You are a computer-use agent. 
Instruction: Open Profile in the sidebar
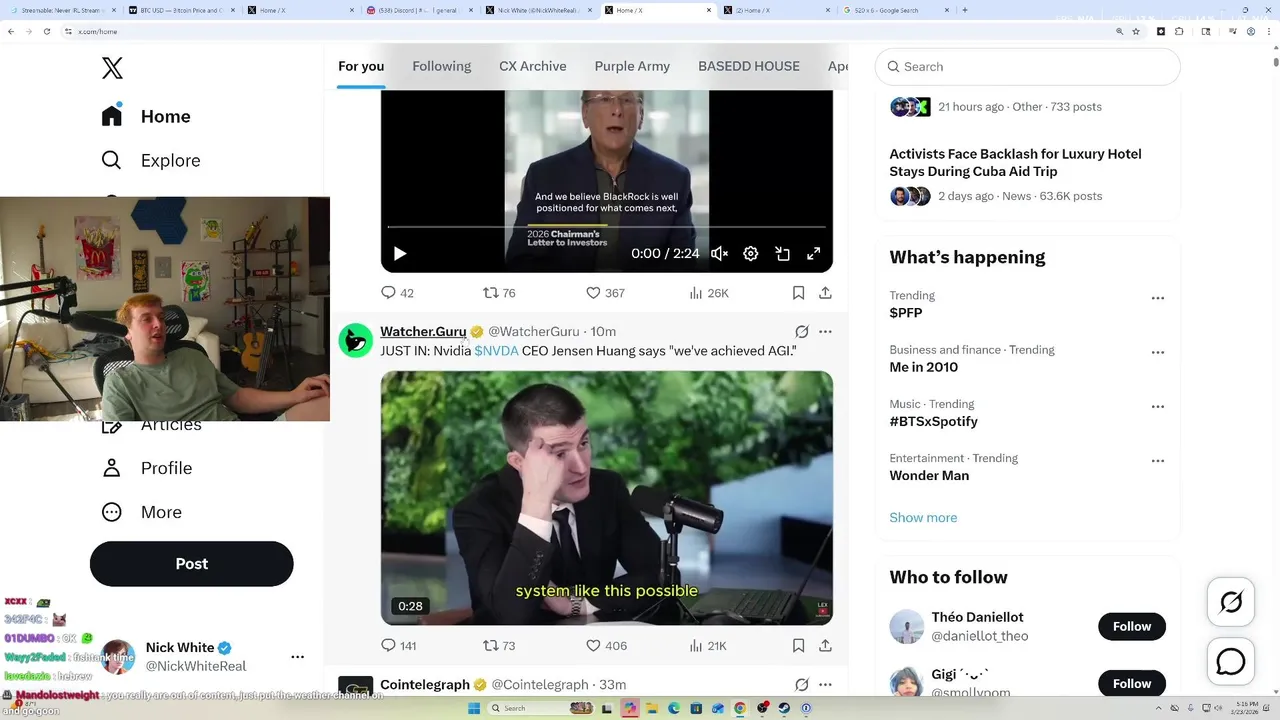(147, 468)
